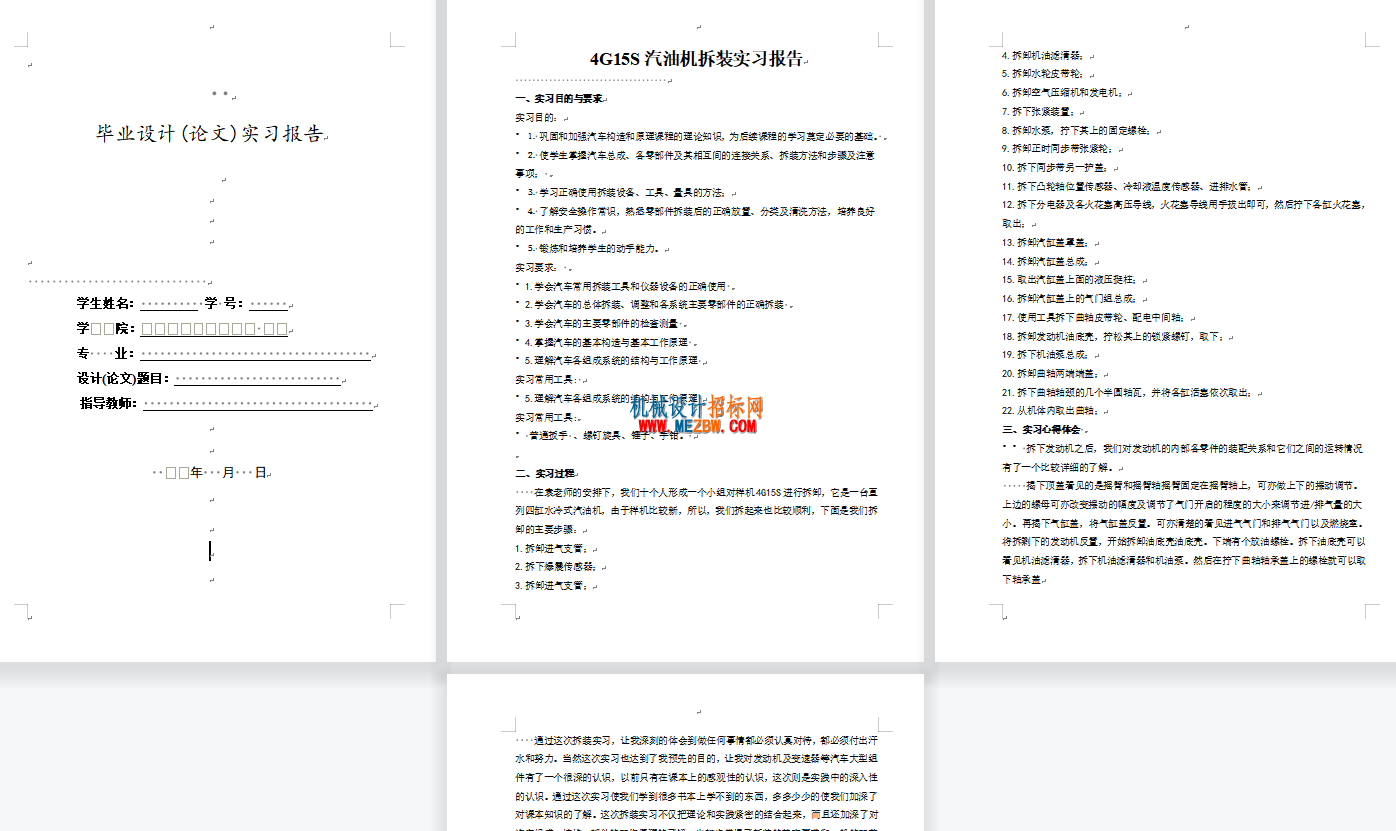Screen dimensions: 1396x831
Task: Click step '5. 拆卸水轮皮带轮'
Action: (x=1042, y=73)
